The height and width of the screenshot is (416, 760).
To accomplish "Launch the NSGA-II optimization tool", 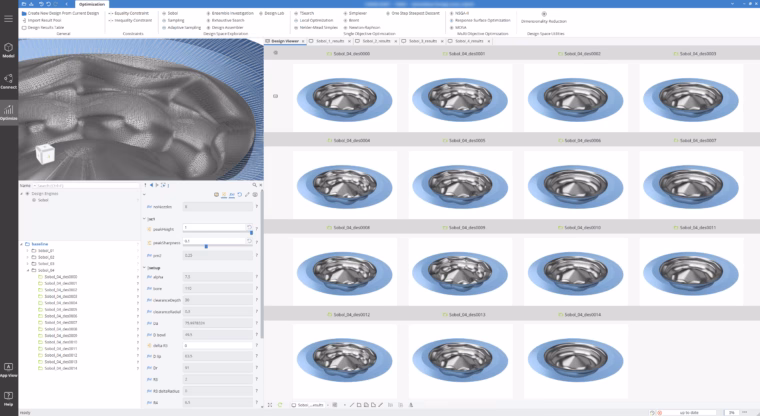I will 459,13.
